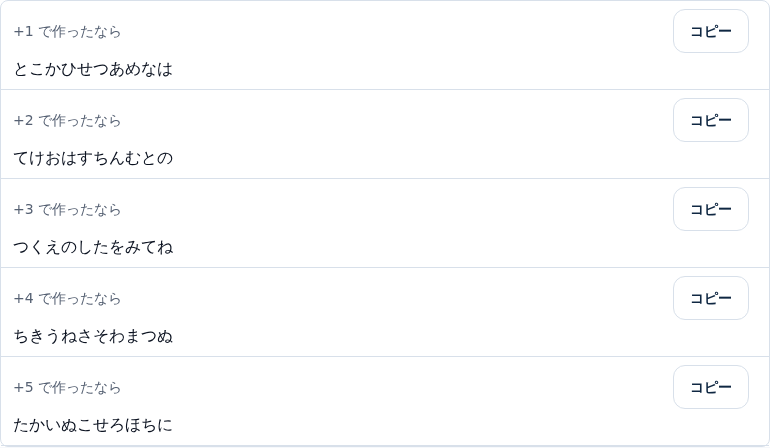Click the text ちきうねさそわまつぬ
This screenshot has width=770, height=448.
click(x=93, y=336)
